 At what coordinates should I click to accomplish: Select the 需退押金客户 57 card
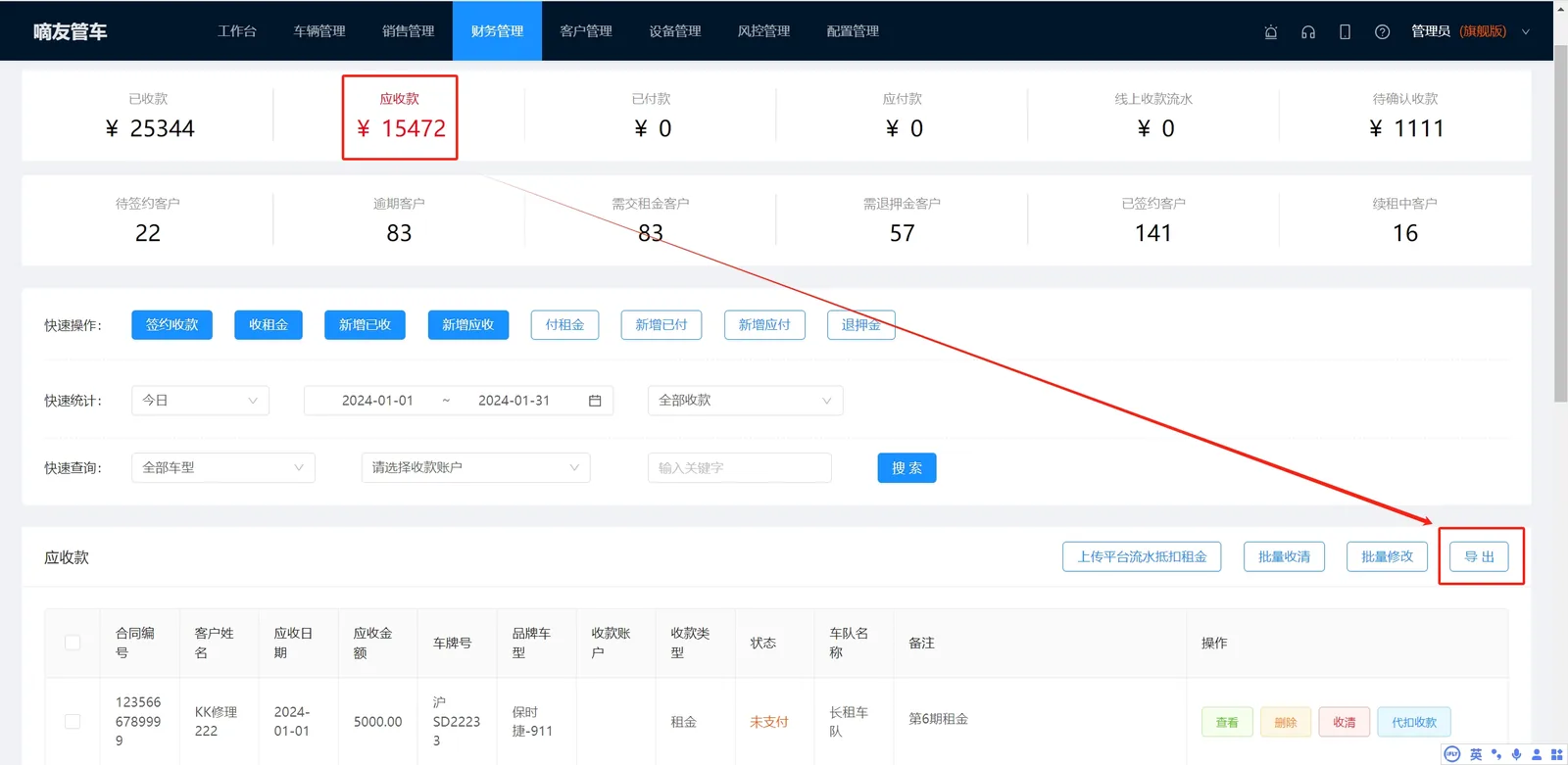coord(902,220)
